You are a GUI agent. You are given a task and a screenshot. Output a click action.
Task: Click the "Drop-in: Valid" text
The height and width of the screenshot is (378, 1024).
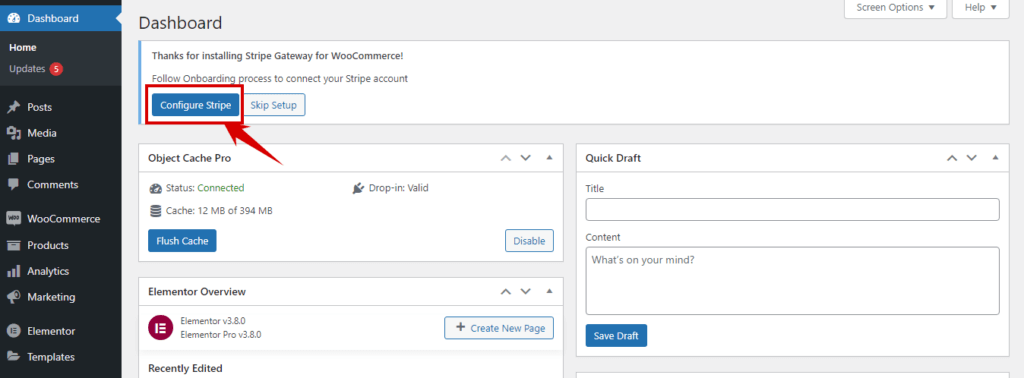[399, 188]
